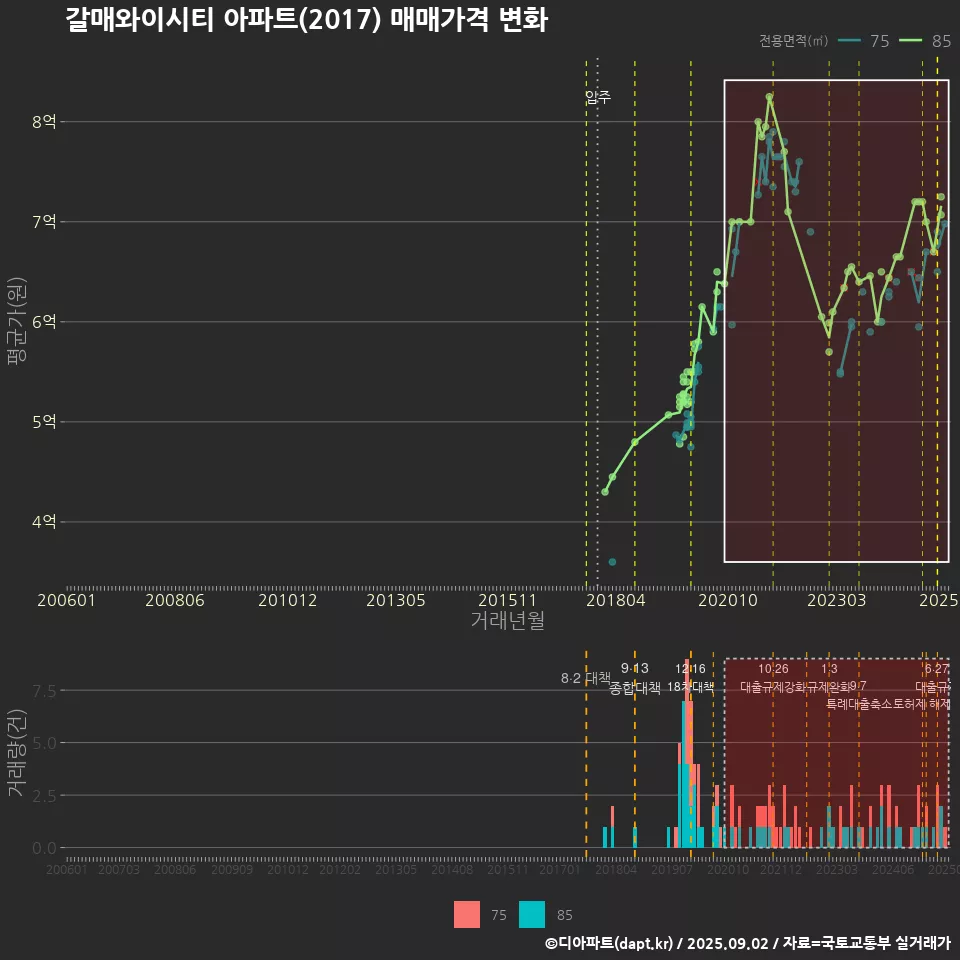This screenshot has height=960, width=960.
Task: Click the 거래량(건) y-axis title
Action: pyautogui.click(x=17, y=752)
